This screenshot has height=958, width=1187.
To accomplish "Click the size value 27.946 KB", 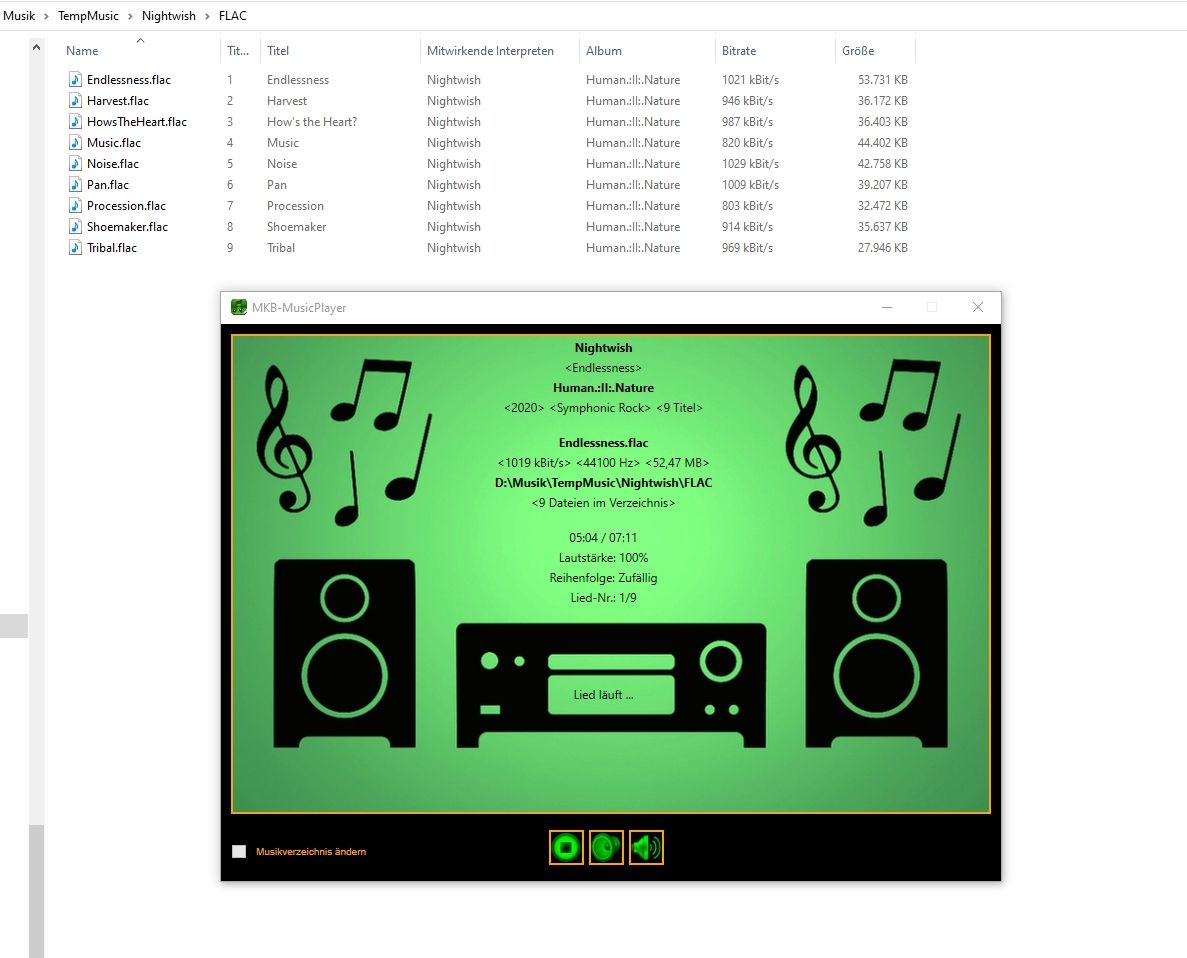I will coord(883,248).
